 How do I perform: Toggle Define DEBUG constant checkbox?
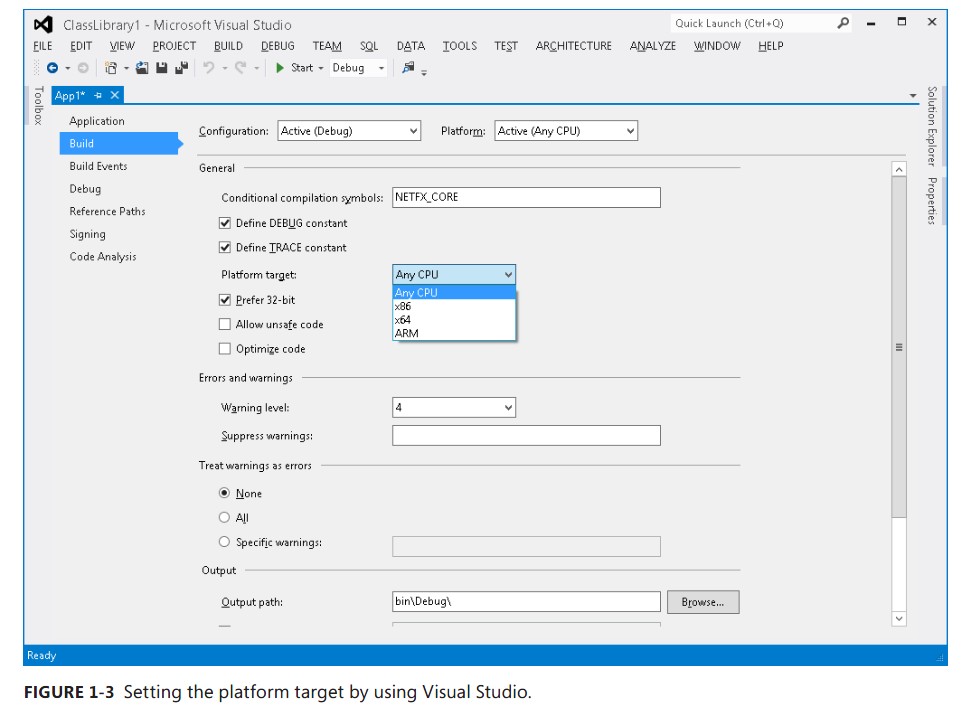tap(225, 223)
